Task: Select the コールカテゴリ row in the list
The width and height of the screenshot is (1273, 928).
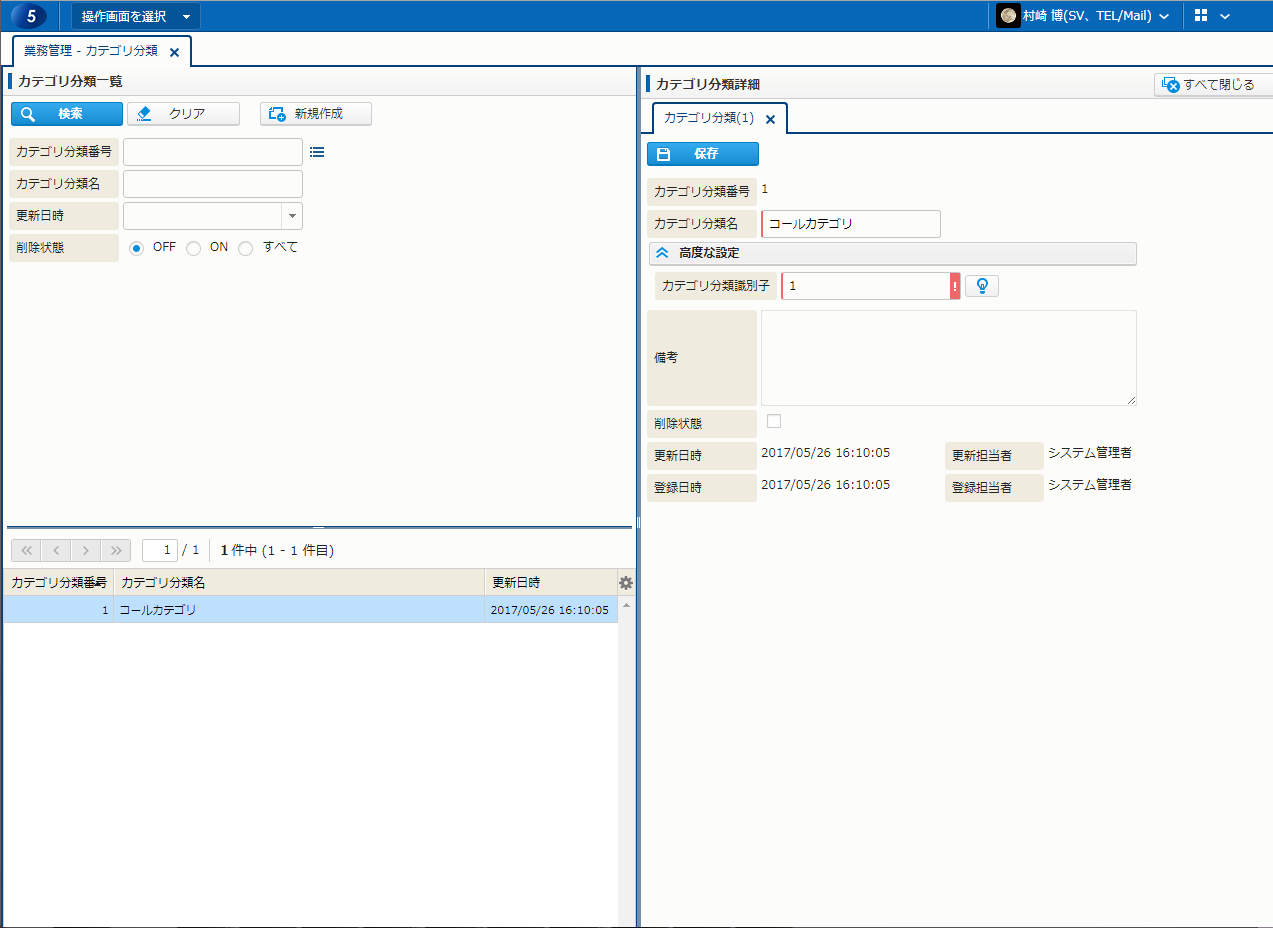Action: (x=300, y=610)
